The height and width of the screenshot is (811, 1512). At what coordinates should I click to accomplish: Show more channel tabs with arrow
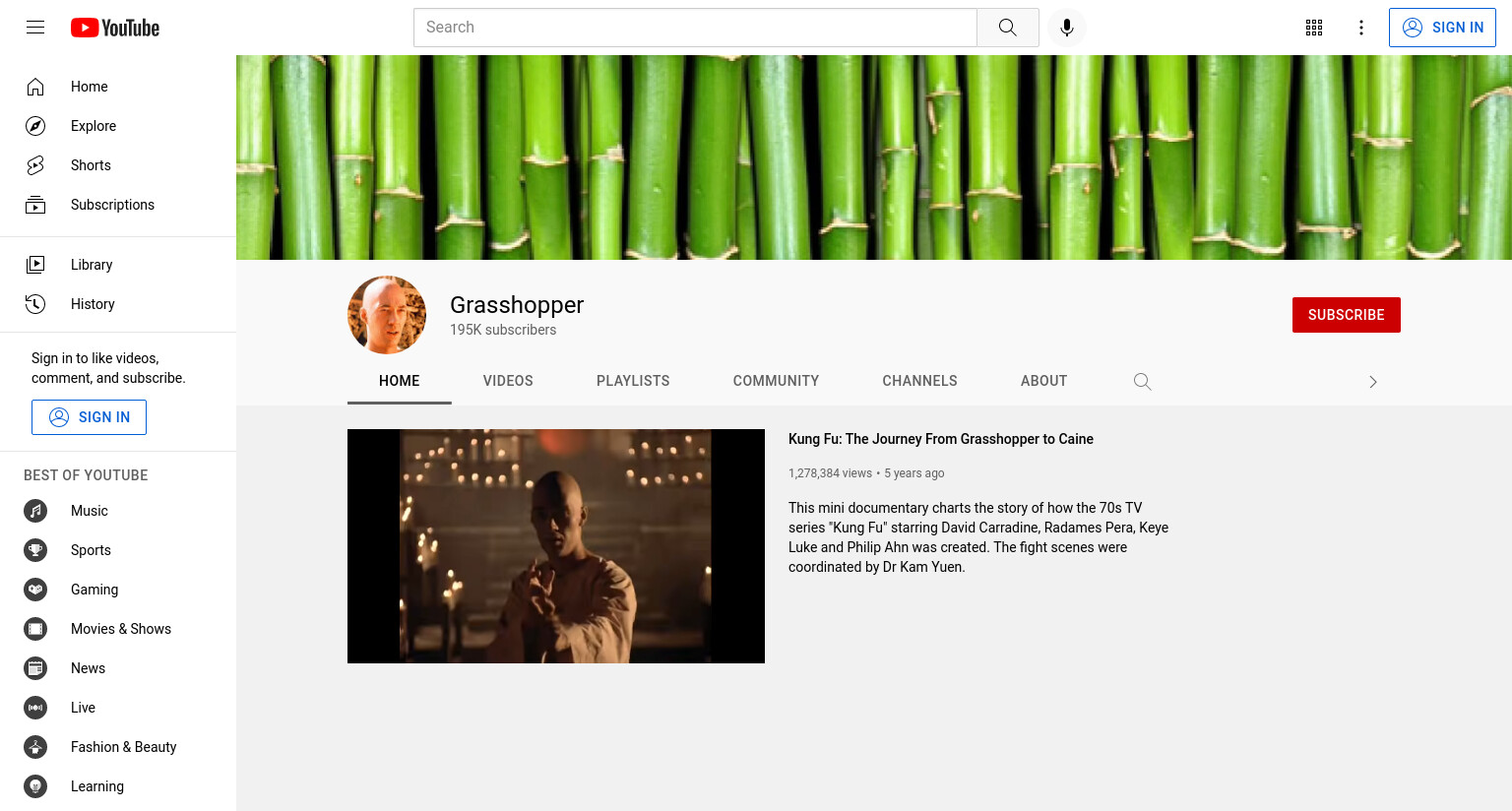1373,382
